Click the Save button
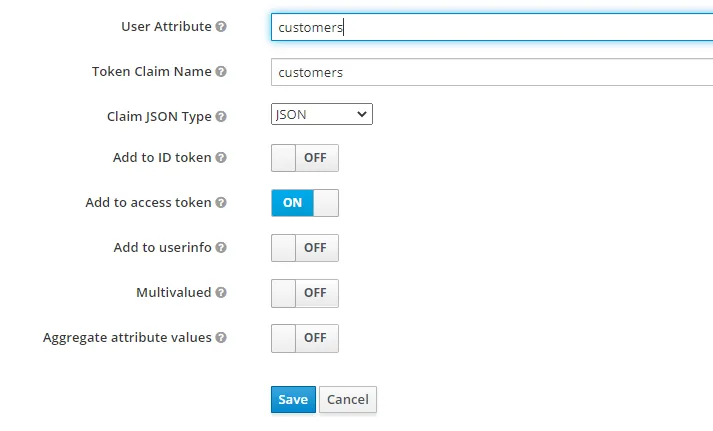Viewport: 713px width, 431px height. point(293,399)
